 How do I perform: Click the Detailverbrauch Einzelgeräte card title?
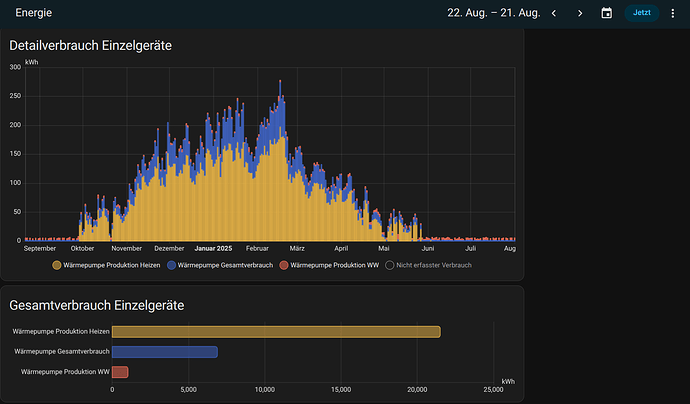88,45
